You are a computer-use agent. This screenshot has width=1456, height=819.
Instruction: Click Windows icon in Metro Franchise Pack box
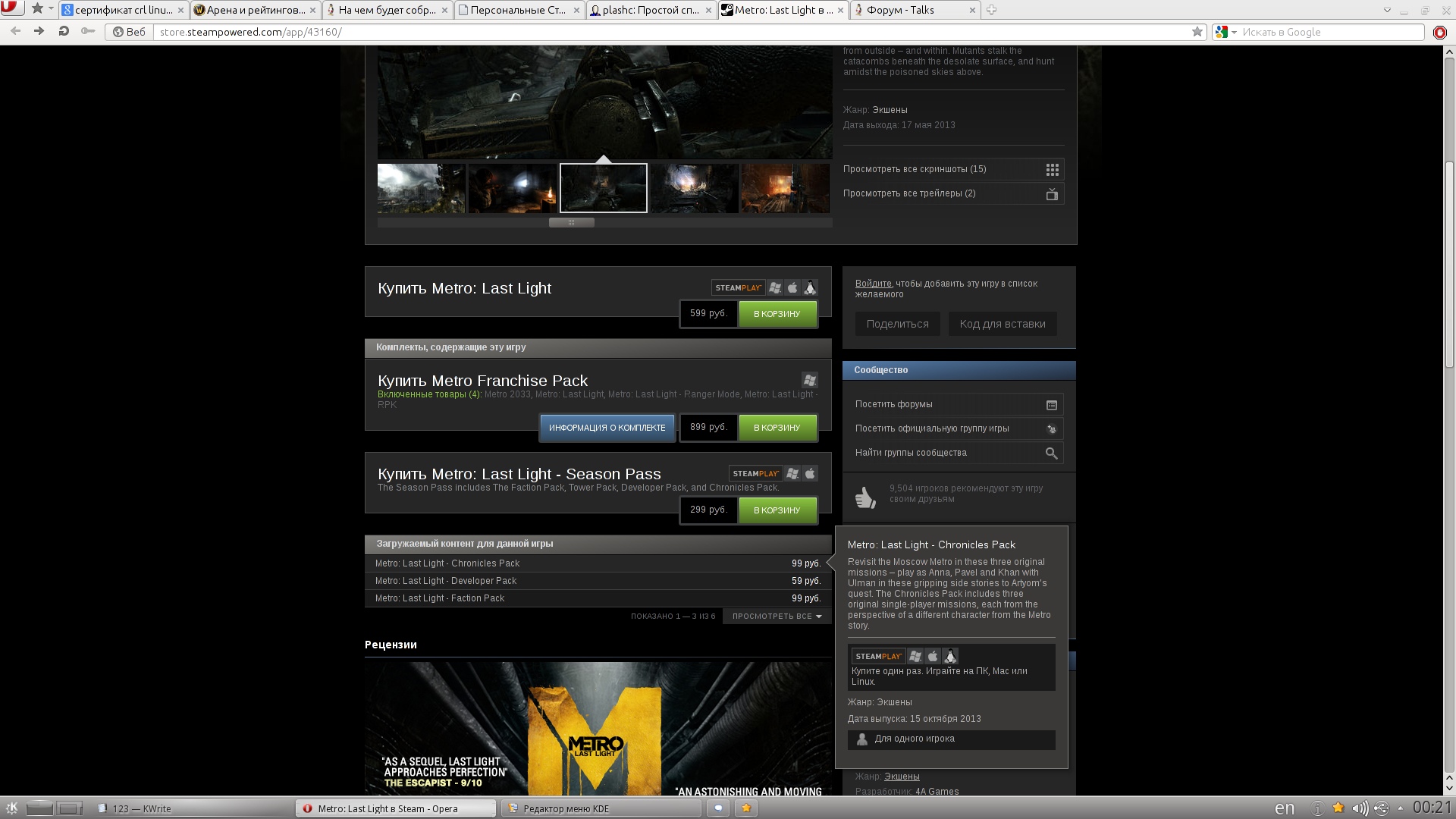click(x=810, y=380)
